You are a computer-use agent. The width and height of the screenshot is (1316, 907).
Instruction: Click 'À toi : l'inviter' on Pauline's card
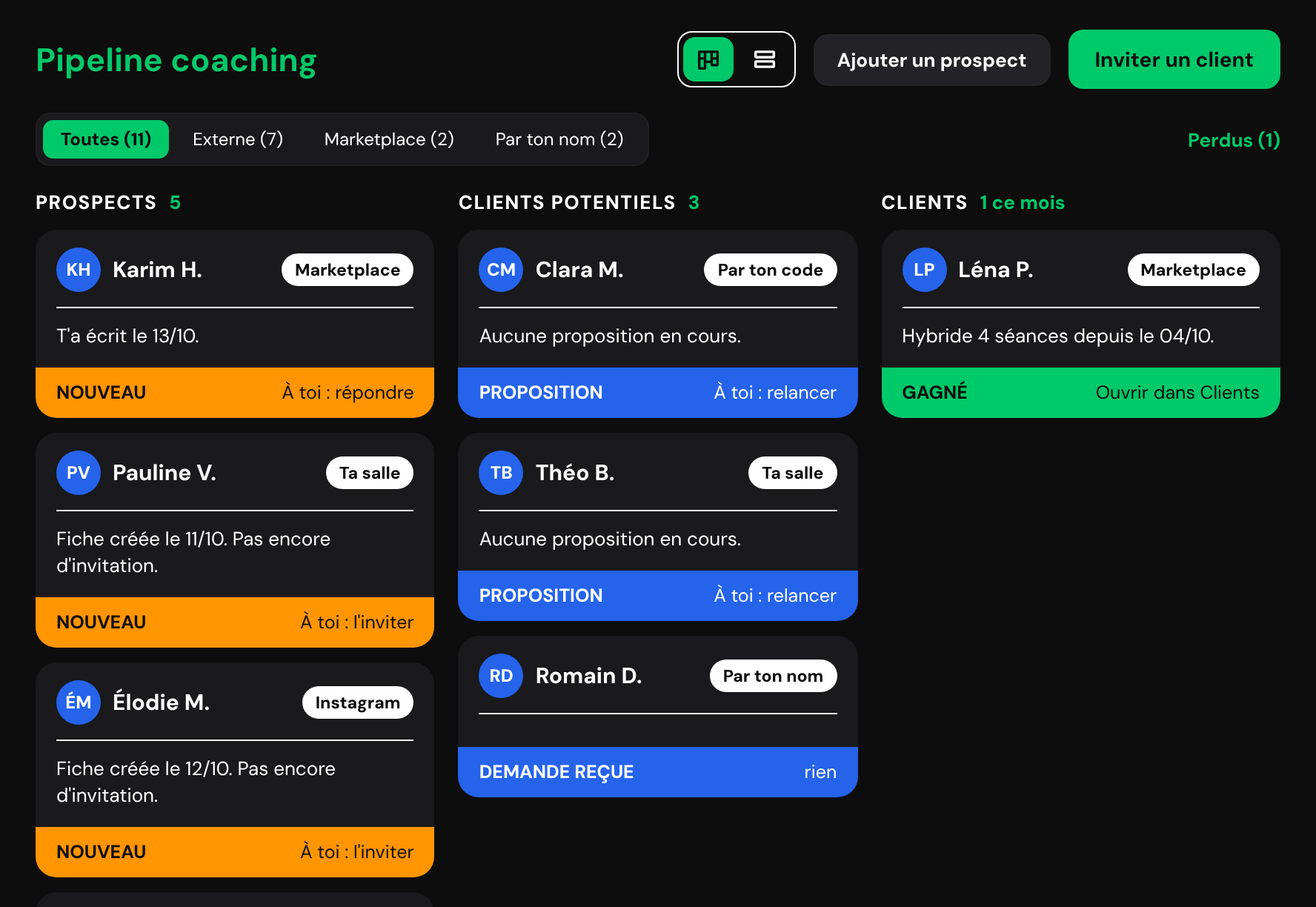[x=357, y=622]
